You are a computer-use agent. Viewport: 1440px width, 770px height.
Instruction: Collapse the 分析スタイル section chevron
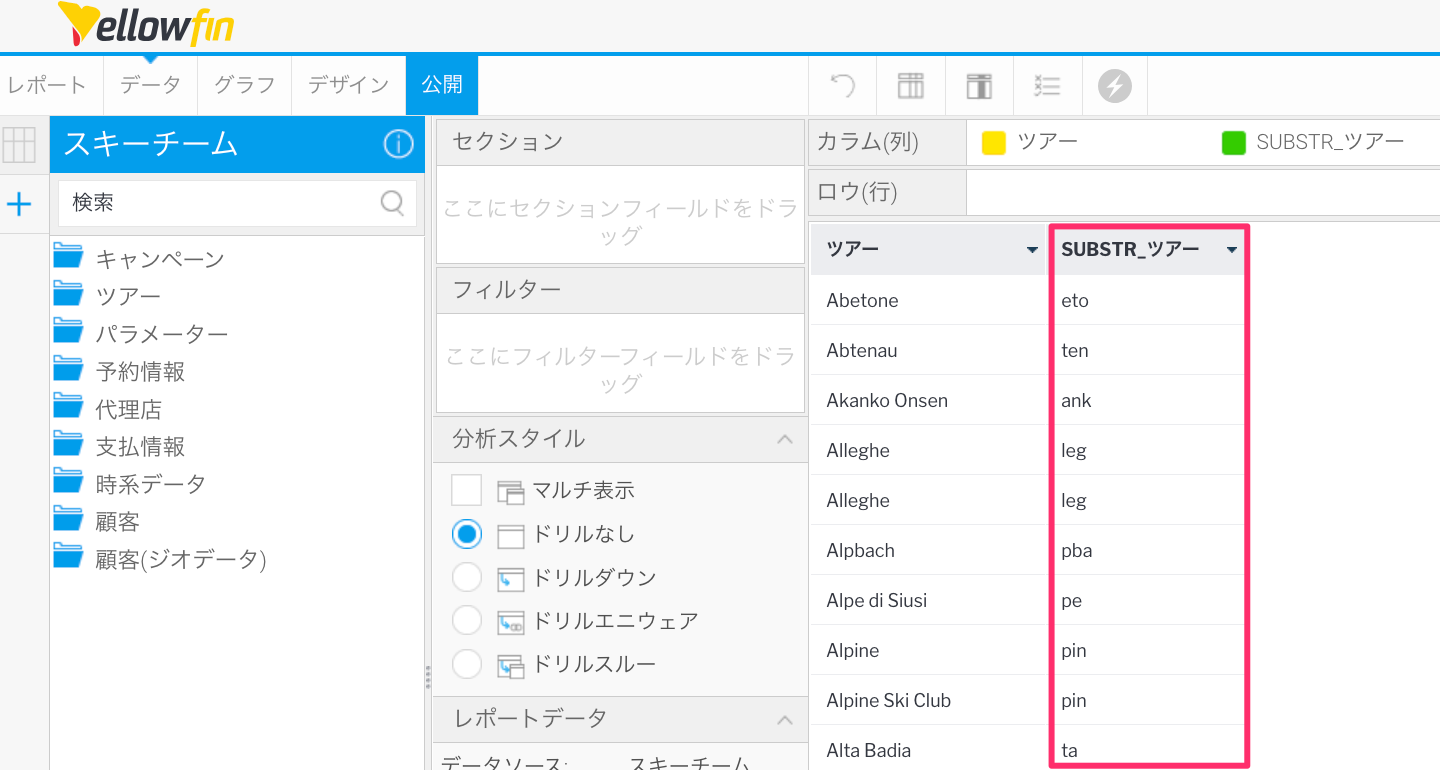(785, 439)
